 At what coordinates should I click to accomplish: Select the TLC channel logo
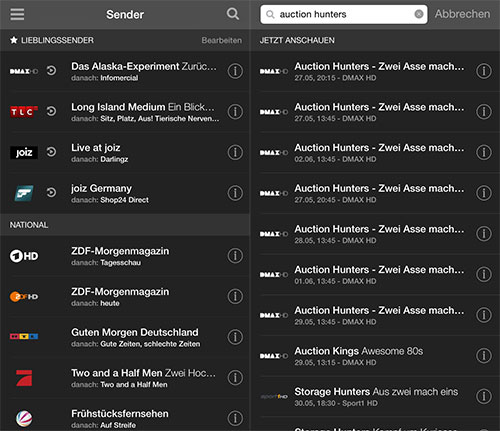point(24,112)
